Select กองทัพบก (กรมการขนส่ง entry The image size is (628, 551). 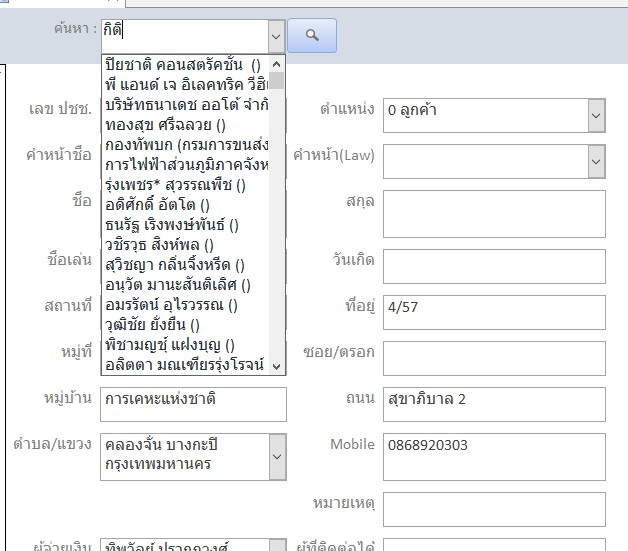186,145
